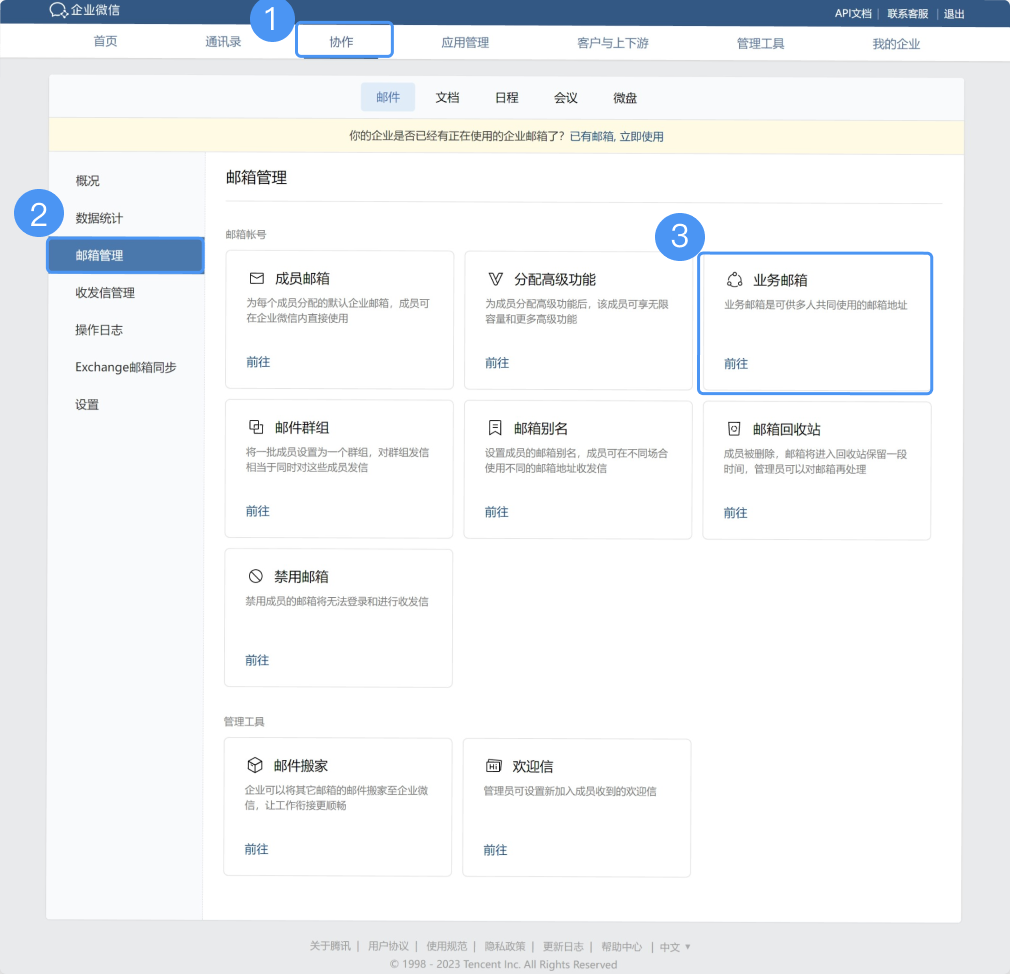This screenshot has height=974, width=1010.
Task: Open 帮助中心 in the footer
Action: (622, 947)
